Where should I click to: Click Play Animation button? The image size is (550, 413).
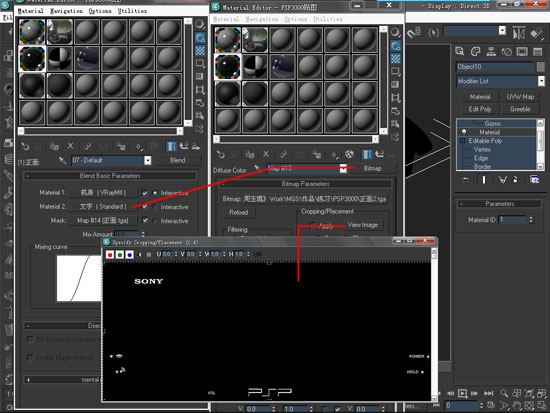[x=463, y=393]
